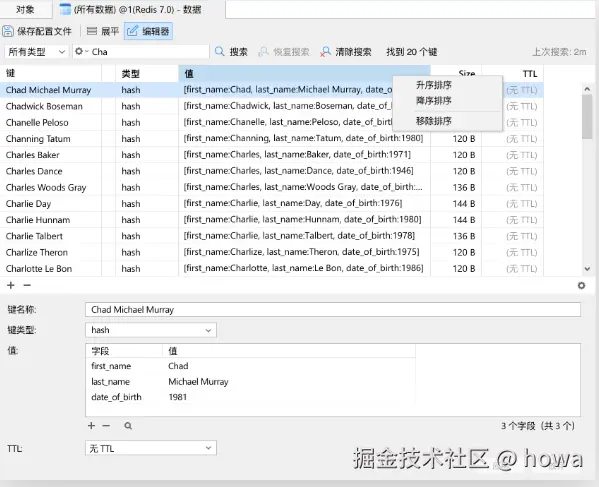The width and height of the screenshot is (599, 487).
Task: Open the key list settings gear icon
Action: tap(581, 285)
